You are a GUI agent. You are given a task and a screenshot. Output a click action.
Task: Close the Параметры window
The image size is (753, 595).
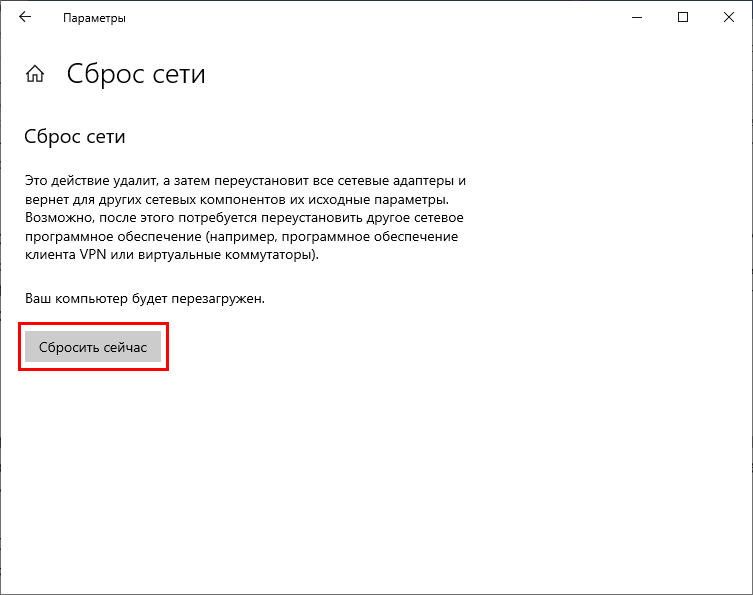729,17
